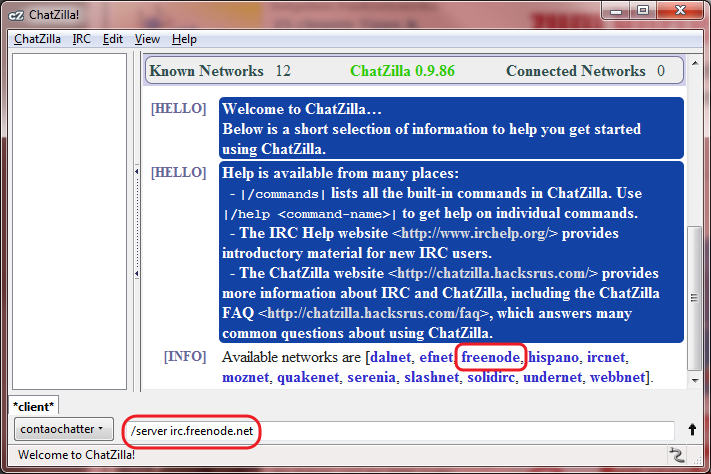Open the ChatZilla menu
The height and width of the screenshot is (474, 711).
[38, 39]
